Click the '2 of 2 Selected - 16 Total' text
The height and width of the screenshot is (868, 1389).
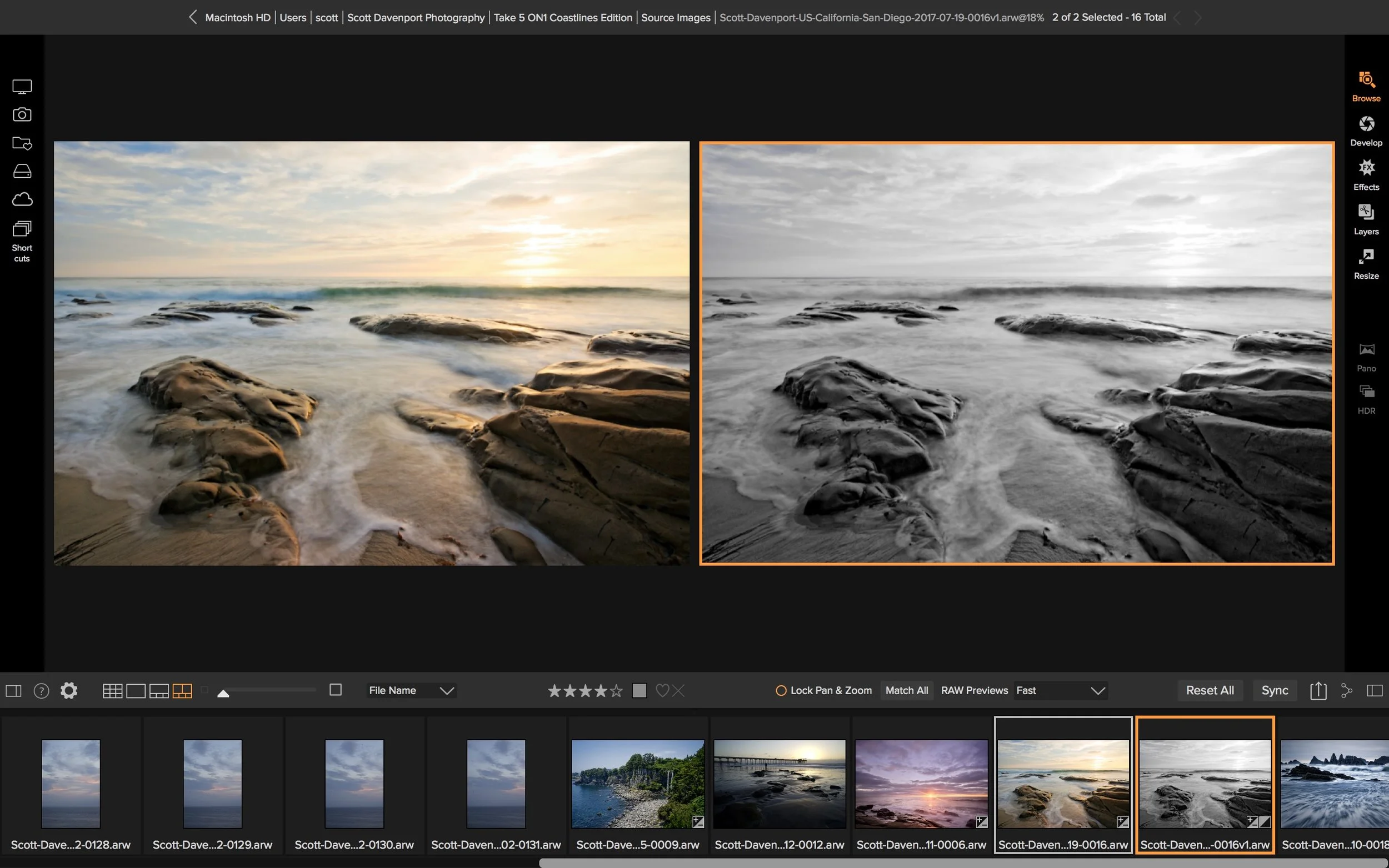click(1109, 17)
